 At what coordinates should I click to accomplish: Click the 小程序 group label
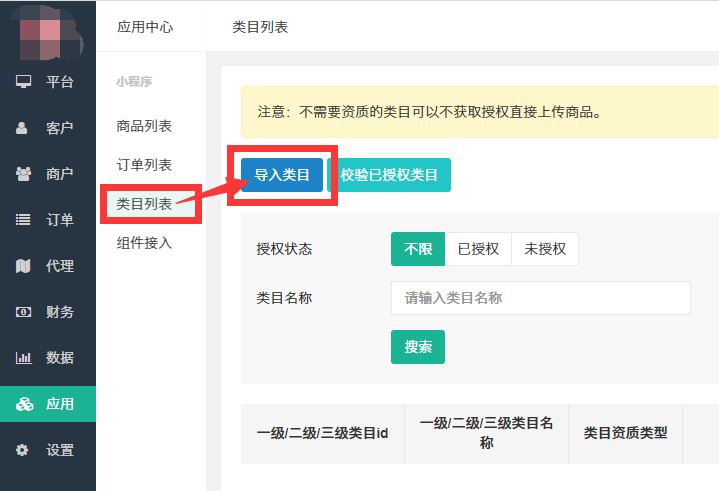[134, 82]
